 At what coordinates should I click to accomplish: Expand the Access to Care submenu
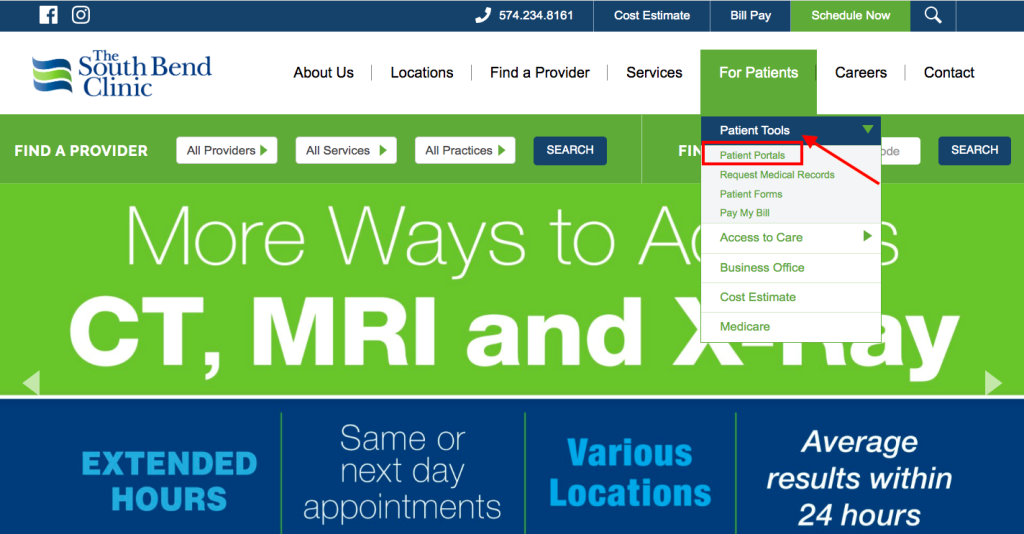coord(791,238)
